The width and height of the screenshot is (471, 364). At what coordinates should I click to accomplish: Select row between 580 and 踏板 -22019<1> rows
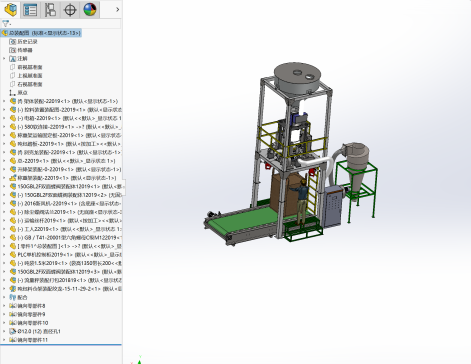pyautogui.click(x=69, y=135)
